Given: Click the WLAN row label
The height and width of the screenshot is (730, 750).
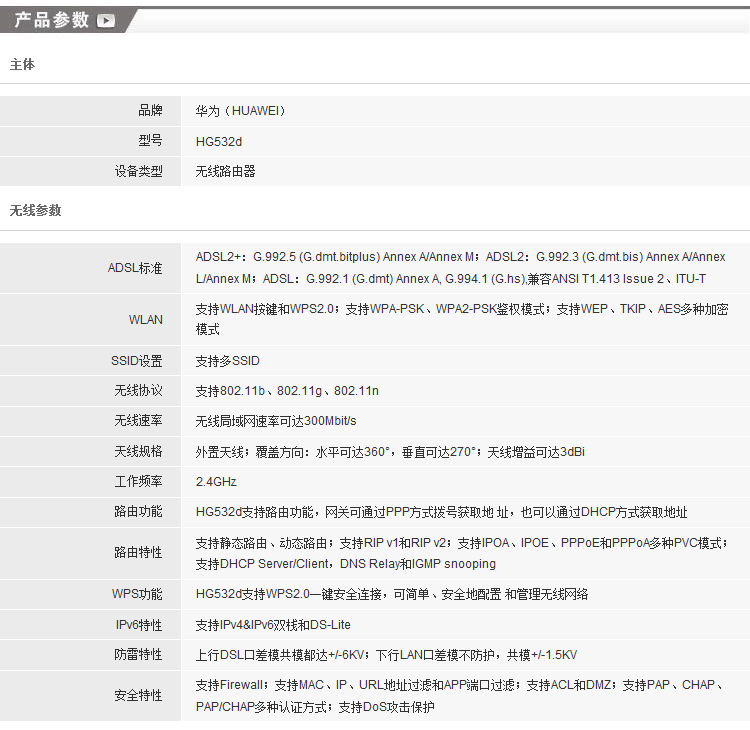Looking at the screenshot, I should (145, 320).
